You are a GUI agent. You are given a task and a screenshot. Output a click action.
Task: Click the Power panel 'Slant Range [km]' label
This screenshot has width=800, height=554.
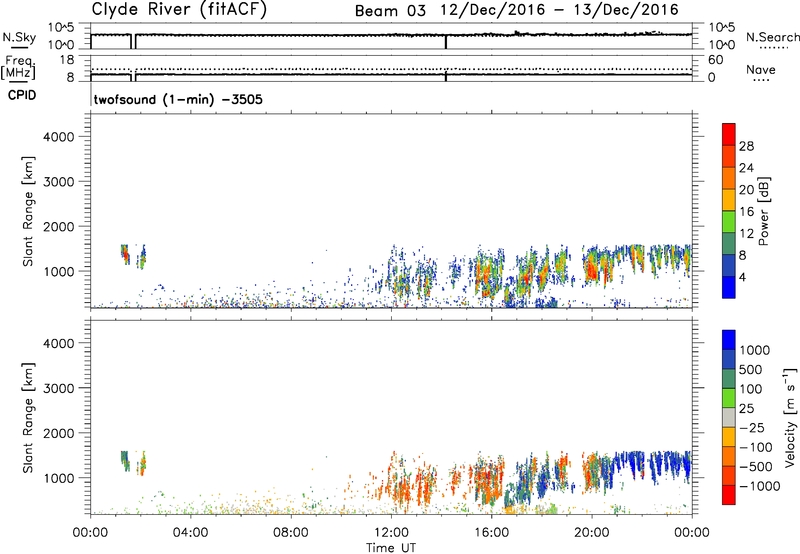(28, 211)
